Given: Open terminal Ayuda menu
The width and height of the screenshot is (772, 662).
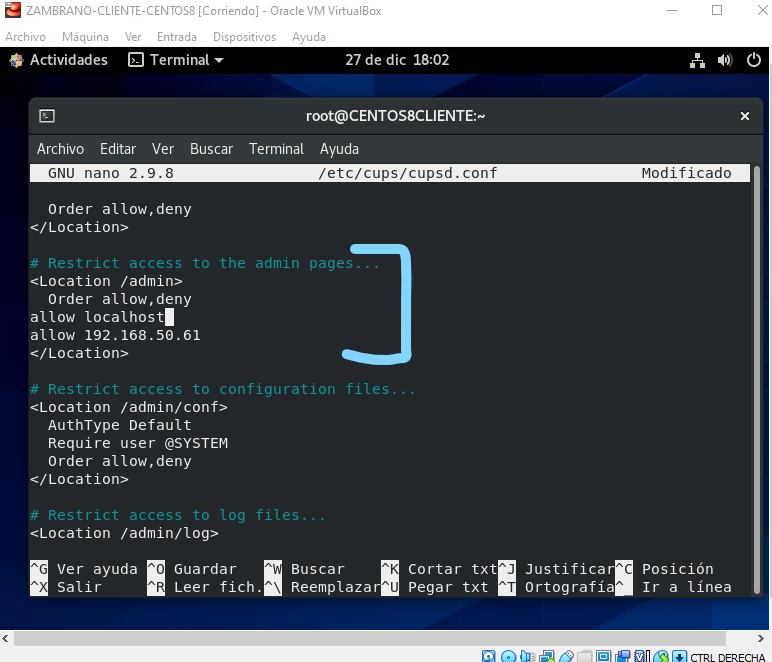Looking at the screenshot, I should tap(339, 149).
